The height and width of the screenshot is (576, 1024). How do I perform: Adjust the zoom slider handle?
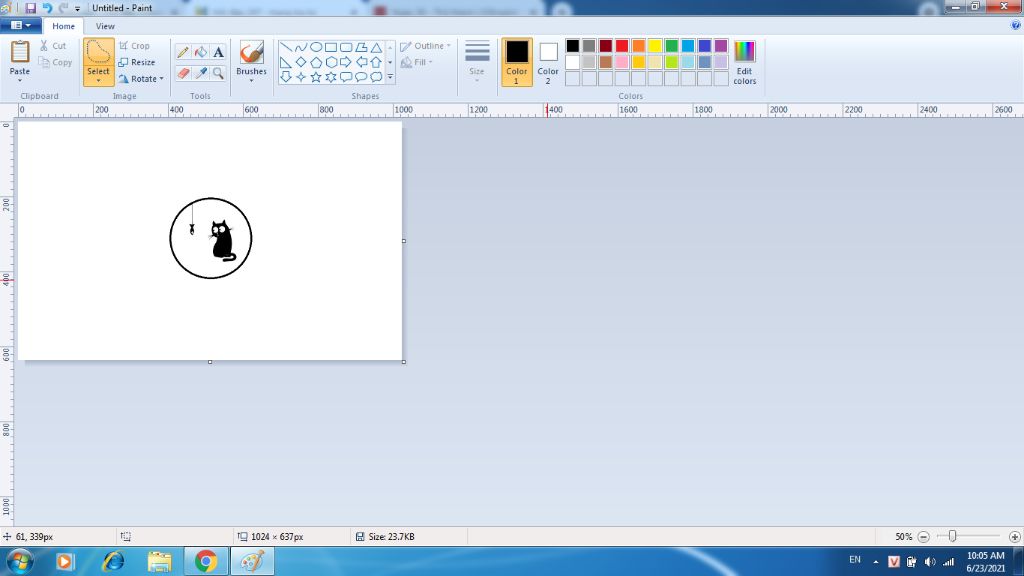click(x=952, y=536)
